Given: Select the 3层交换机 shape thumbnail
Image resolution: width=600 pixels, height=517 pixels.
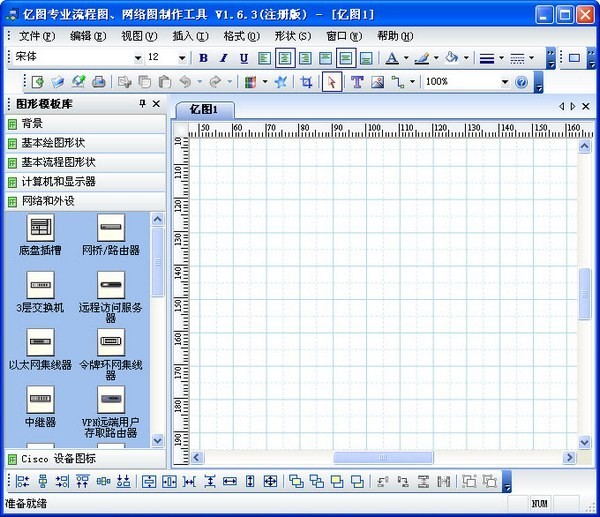Looking at the screenshot, I should coord(40,285).
